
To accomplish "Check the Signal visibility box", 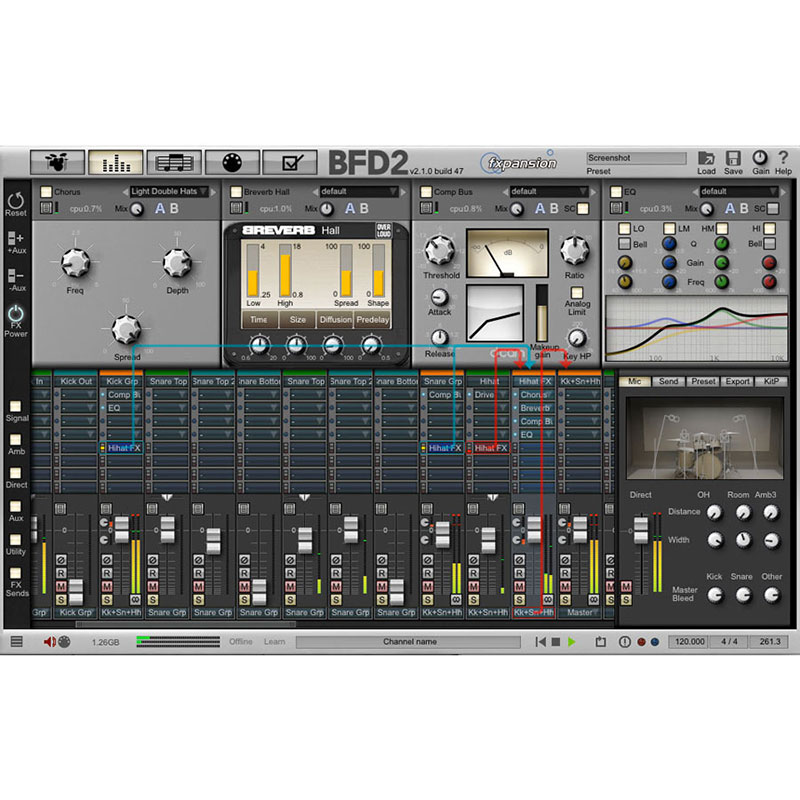I will [17, 404].
